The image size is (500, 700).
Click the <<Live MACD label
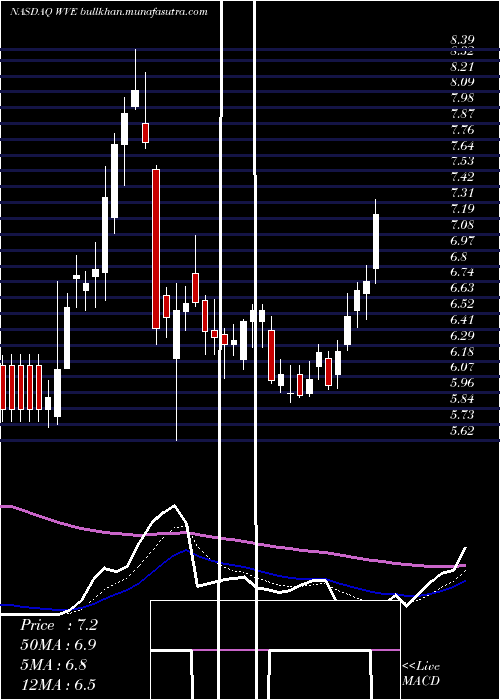[x=421, y=674]
